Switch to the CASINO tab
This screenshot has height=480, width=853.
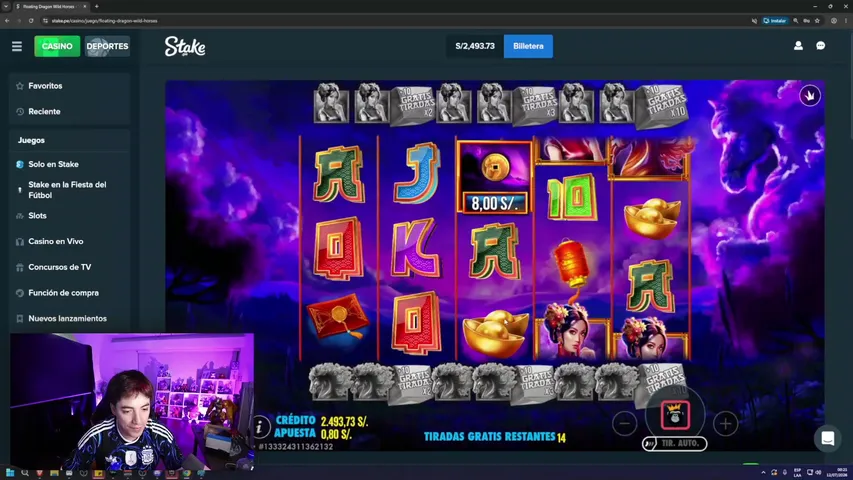click(x=57, y=46)
